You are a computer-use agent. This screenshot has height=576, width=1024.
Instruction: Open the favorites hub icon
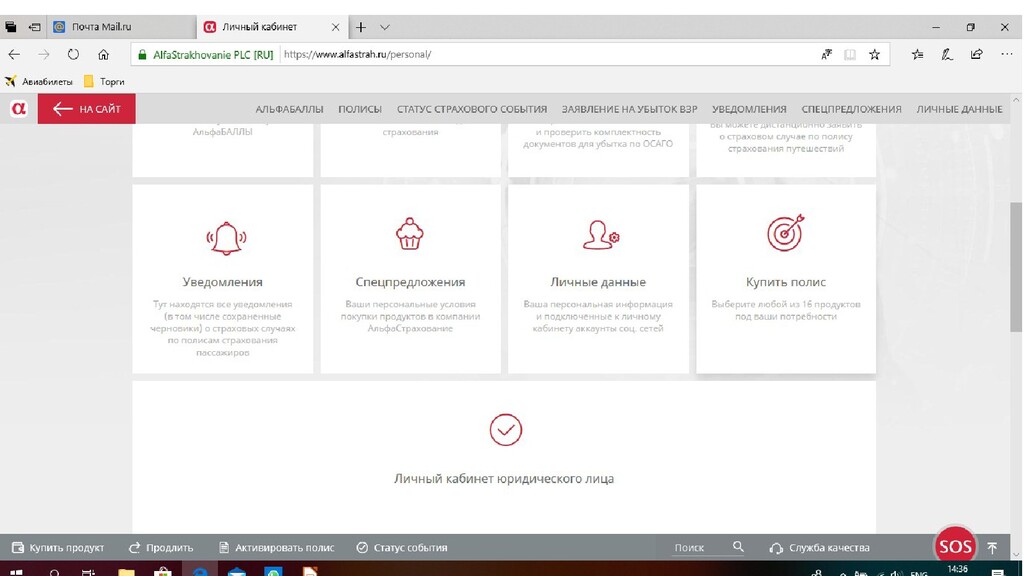918,55
